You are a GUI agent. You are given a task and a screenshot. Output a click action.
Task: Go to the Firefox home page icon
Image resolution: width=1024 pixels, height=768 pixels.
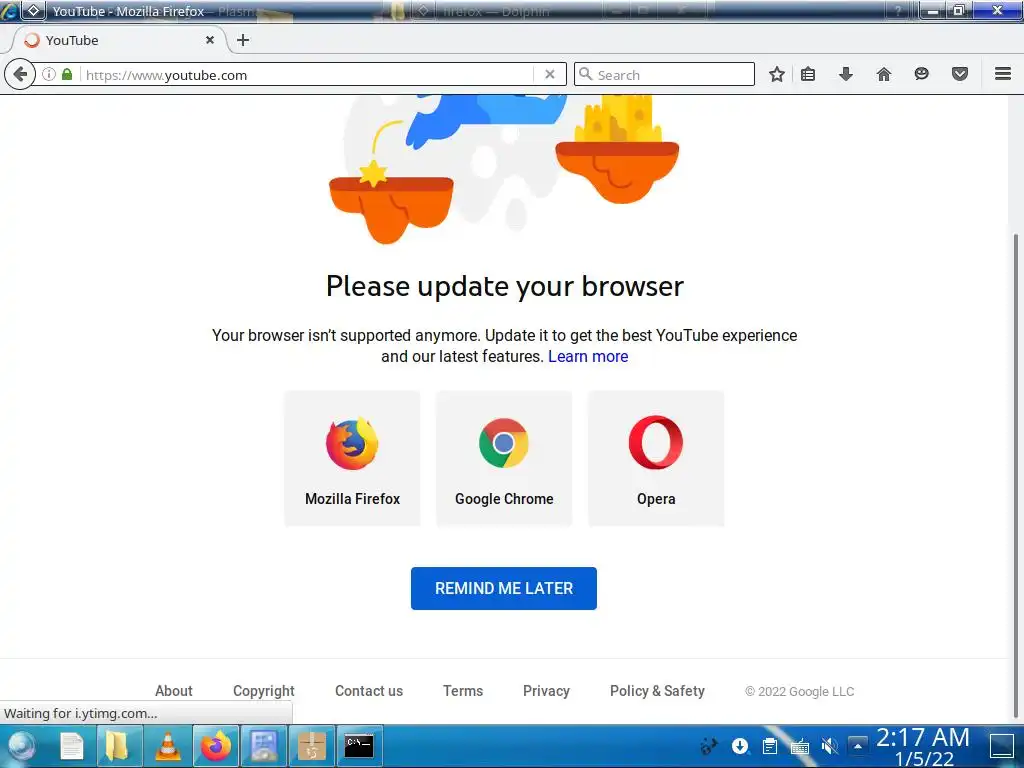click(884, 74)
